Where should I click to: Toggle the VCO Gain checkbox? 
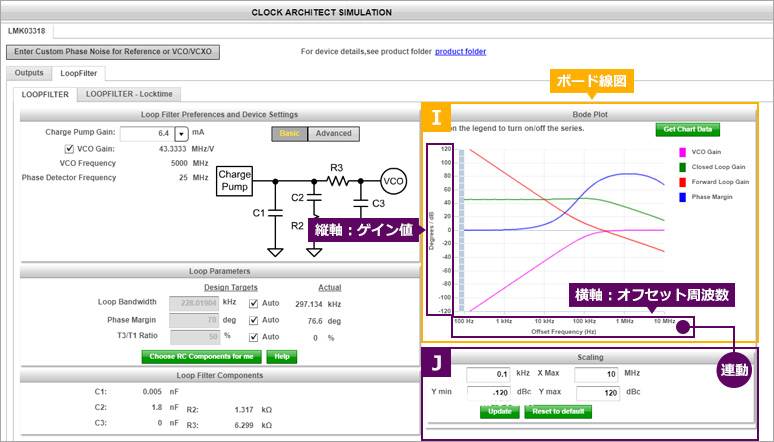tap(69, 149)
